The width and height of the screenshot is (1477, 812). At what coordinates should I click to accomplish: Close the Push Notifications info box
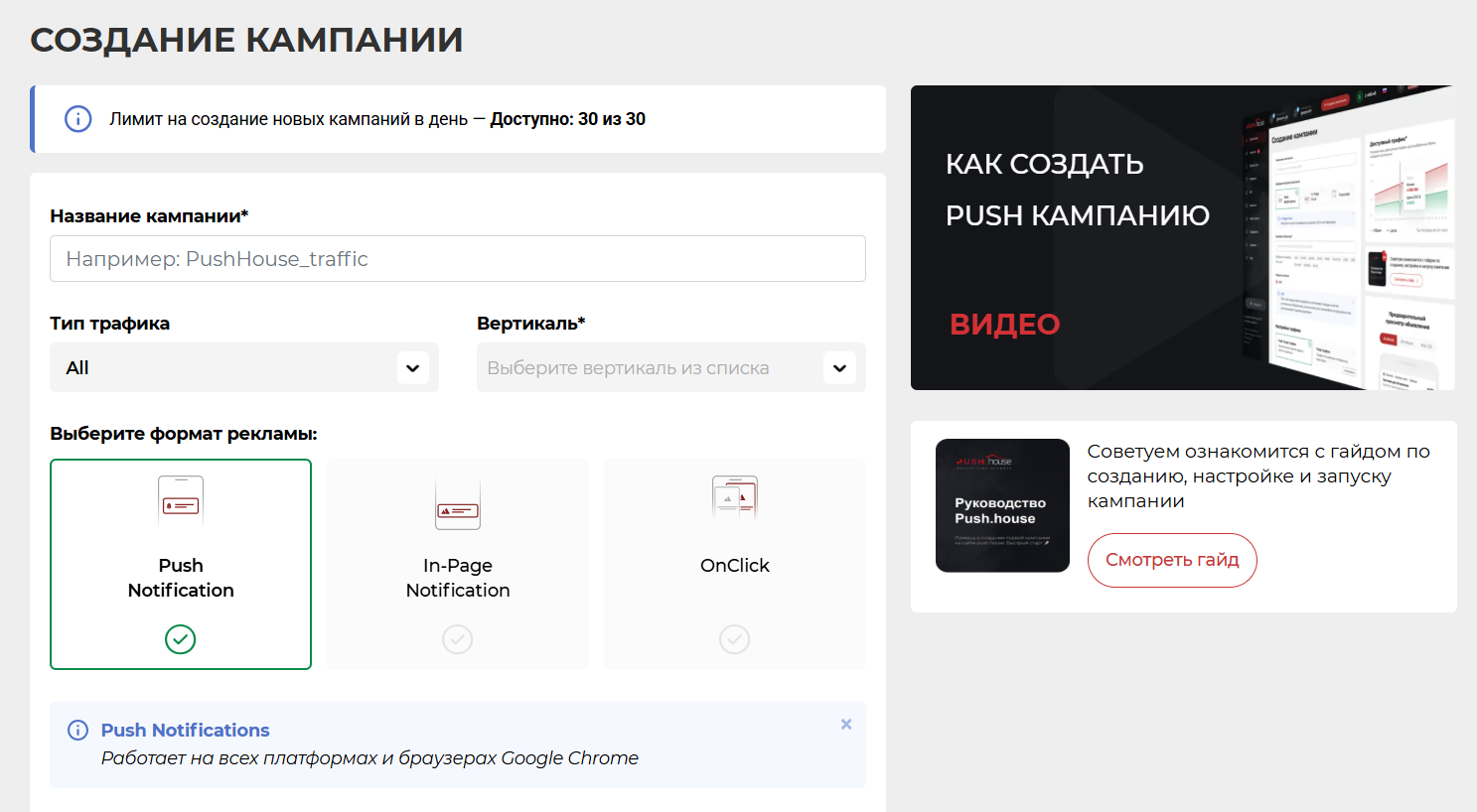[846, 725]
